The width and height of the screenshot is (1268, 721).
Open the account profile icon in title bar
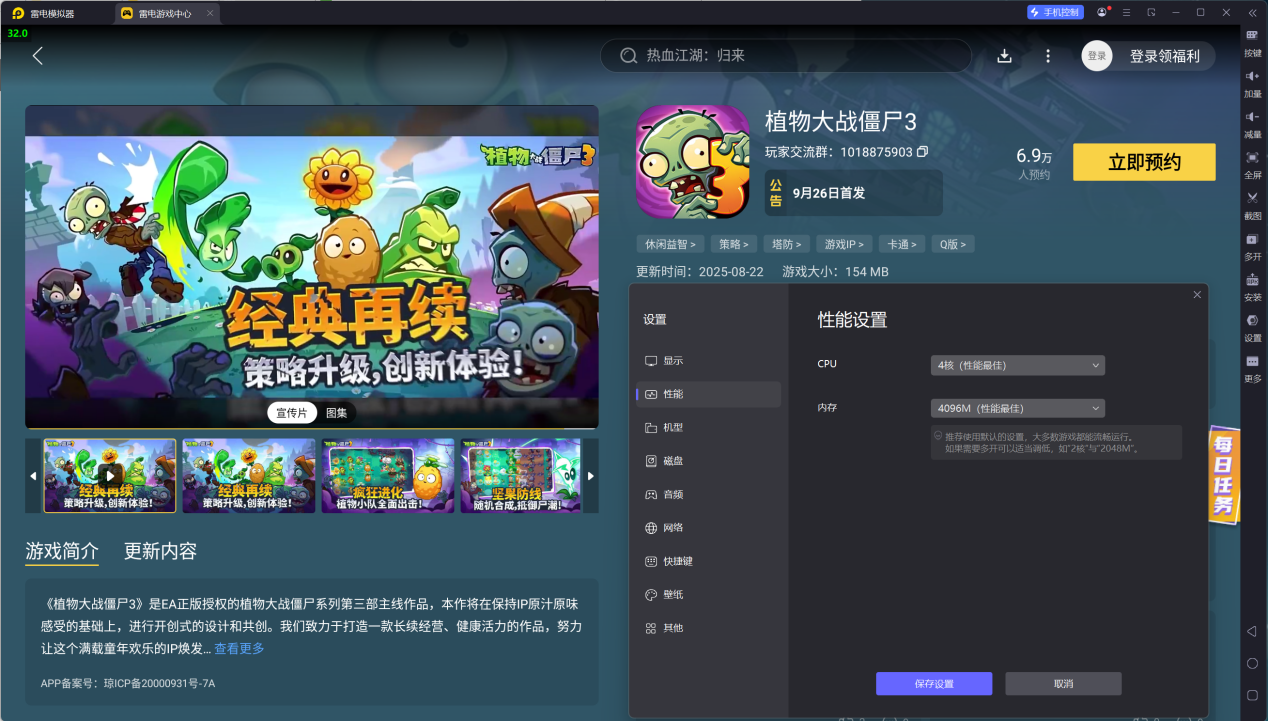pyautogui.click(x=1102, y=12)
